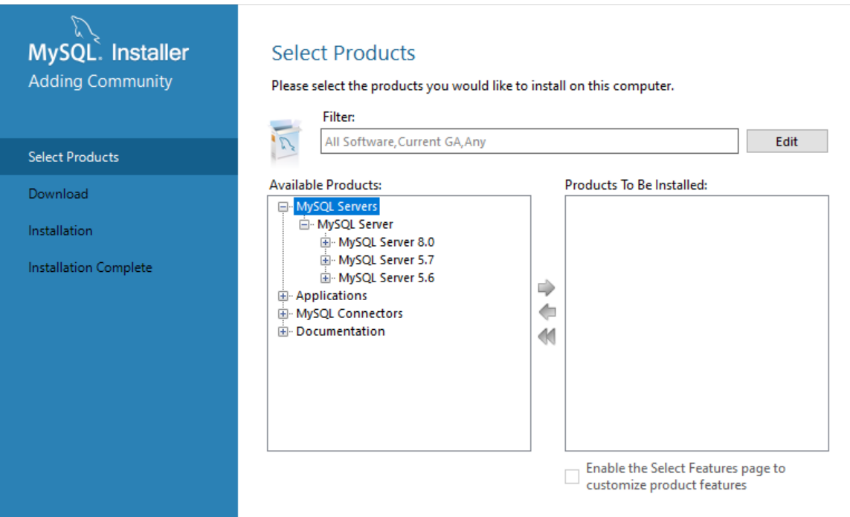
Task: Expand the MySQL Server 8.0 node
Action: [x=325, y=242]
